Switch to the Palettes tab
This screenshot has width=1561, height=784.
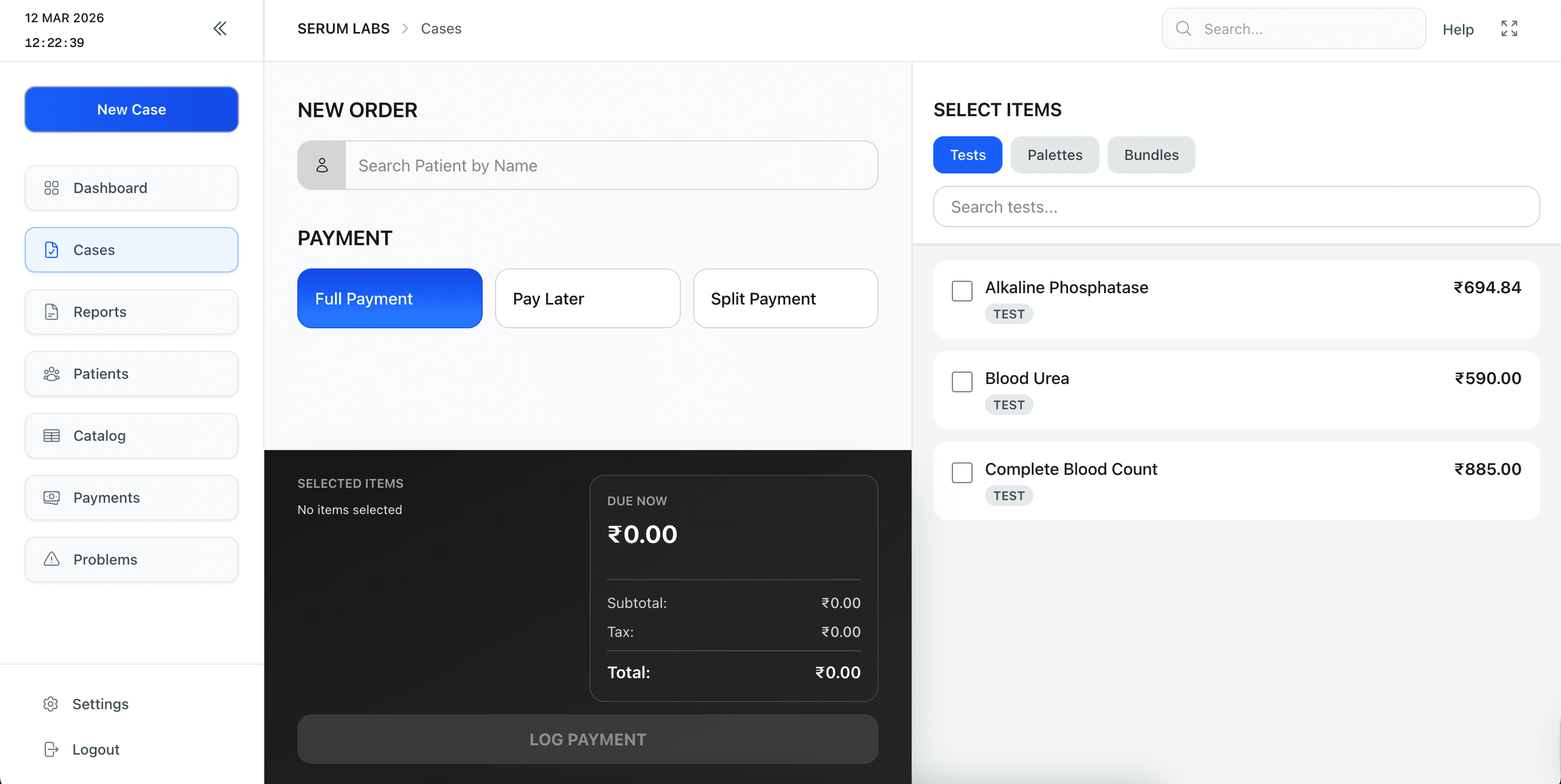pos(1055,155)
